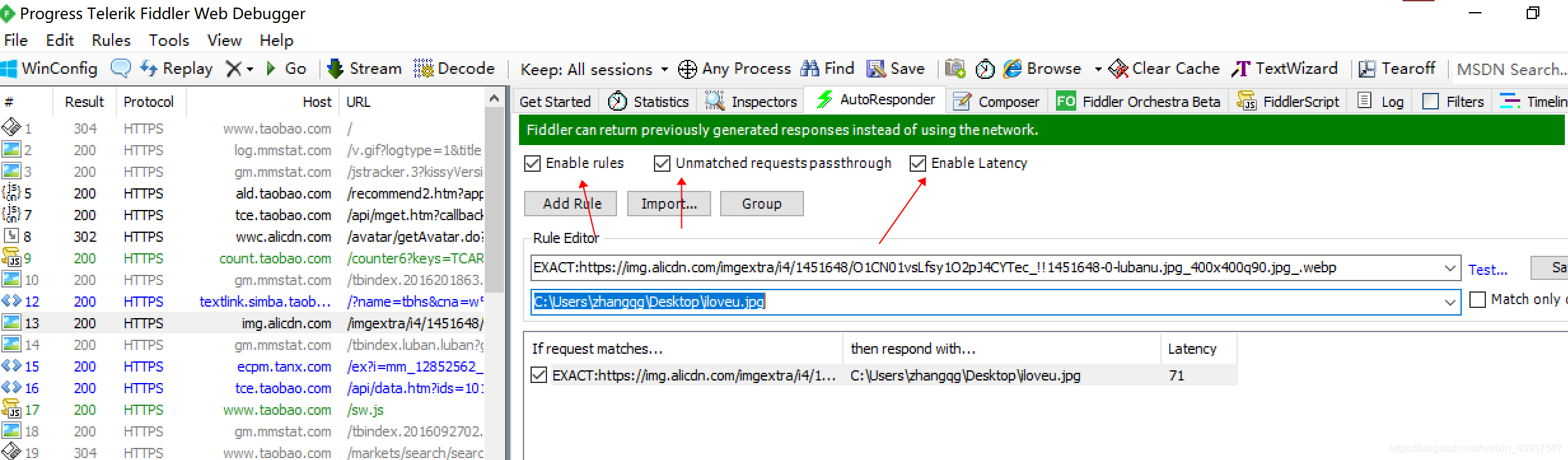Switch to the Filters tab

tap(1453, 102)
